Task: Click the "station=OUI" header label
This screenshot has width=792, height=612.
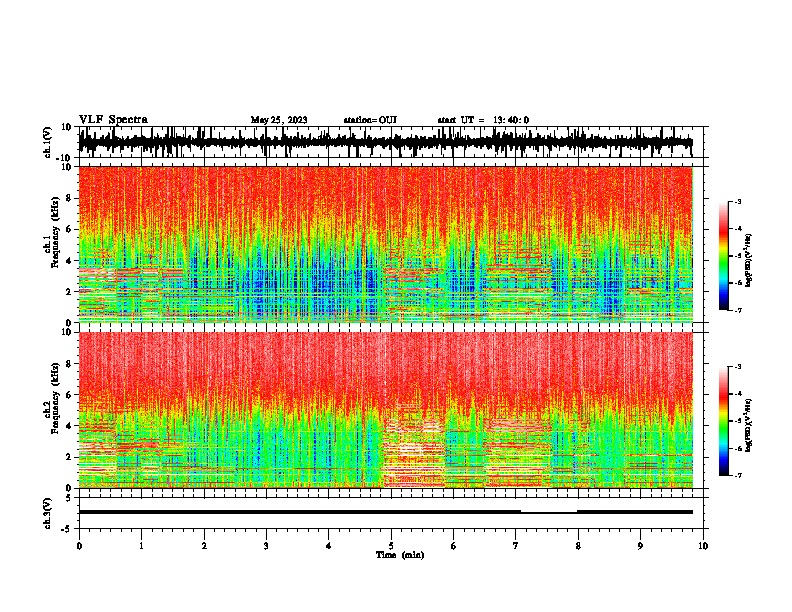Action: [370, 120]
